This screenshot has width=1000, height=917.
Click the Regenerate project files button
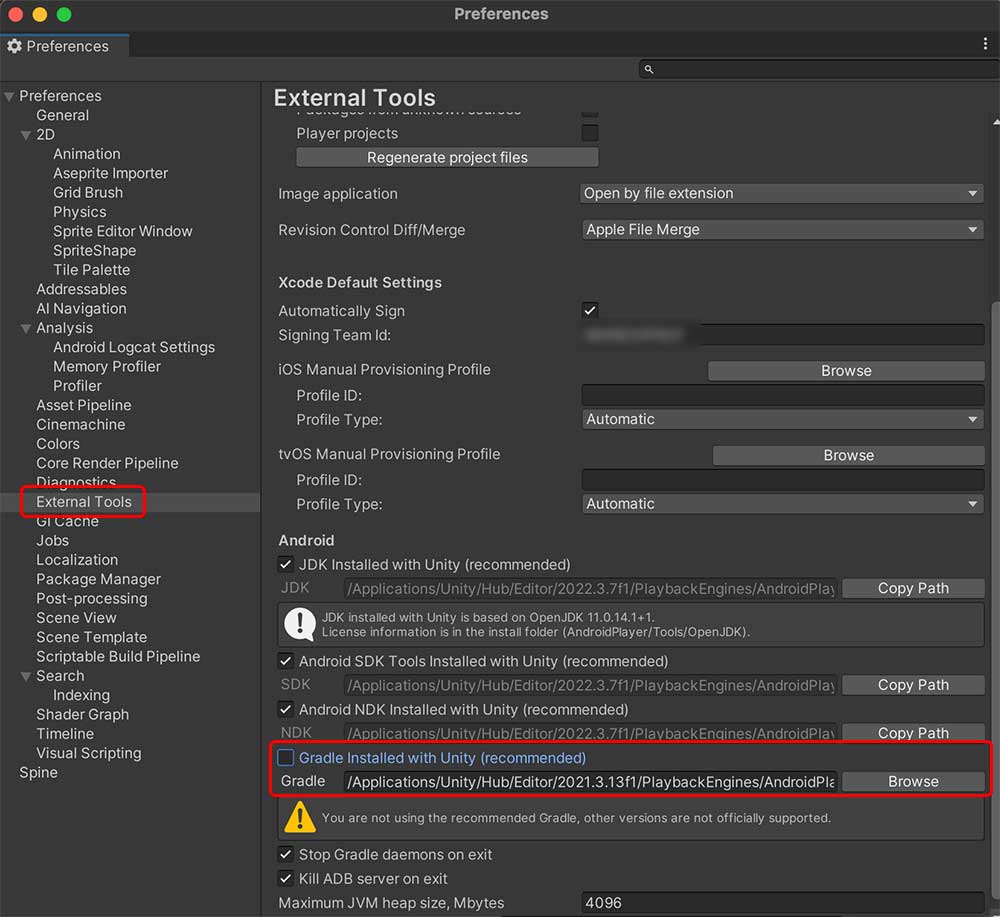pyautogui.click(x=446, y=157)
